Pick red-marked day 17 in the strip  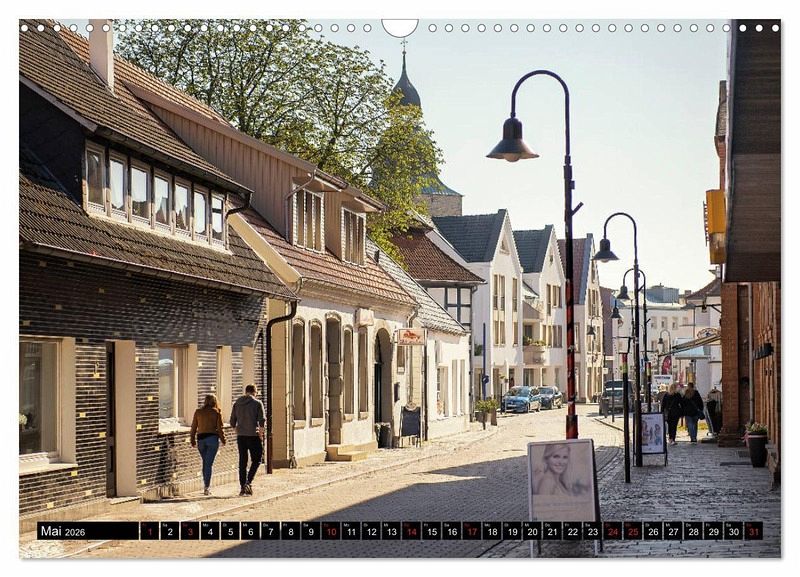pos(472,531)
